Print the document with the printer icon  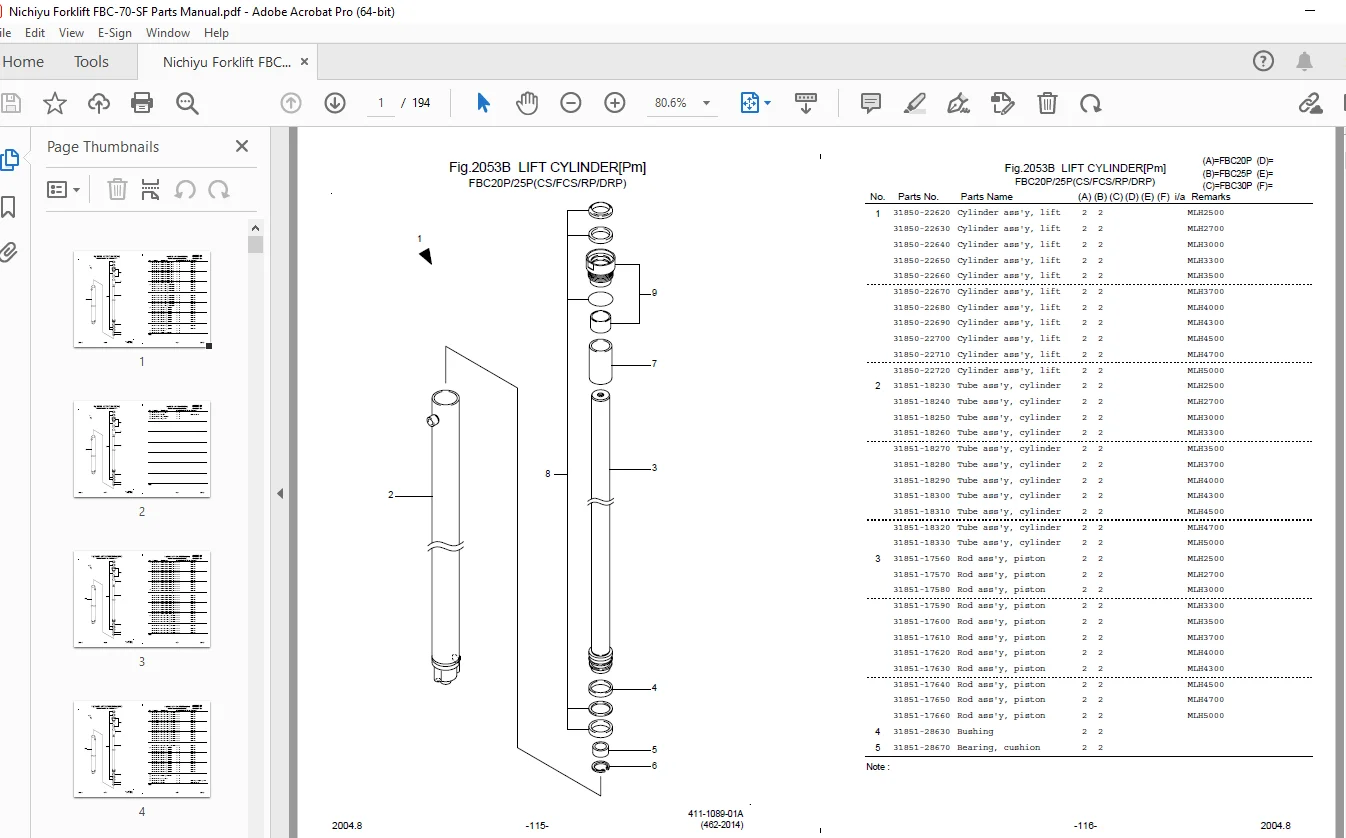point(142,103)
